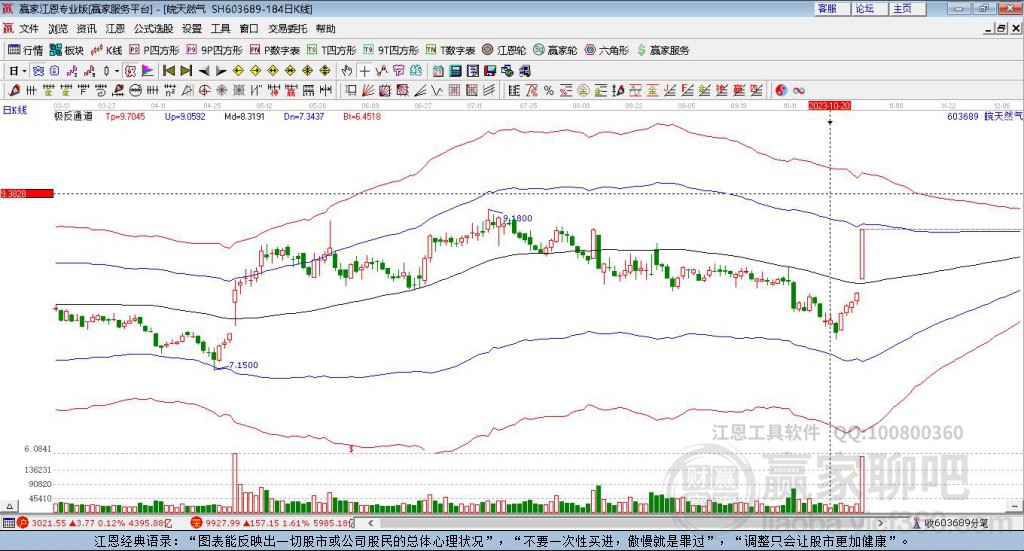Open the 9P四方形 tool
The width and height of the screenshot is (1024, 551).
214,50
